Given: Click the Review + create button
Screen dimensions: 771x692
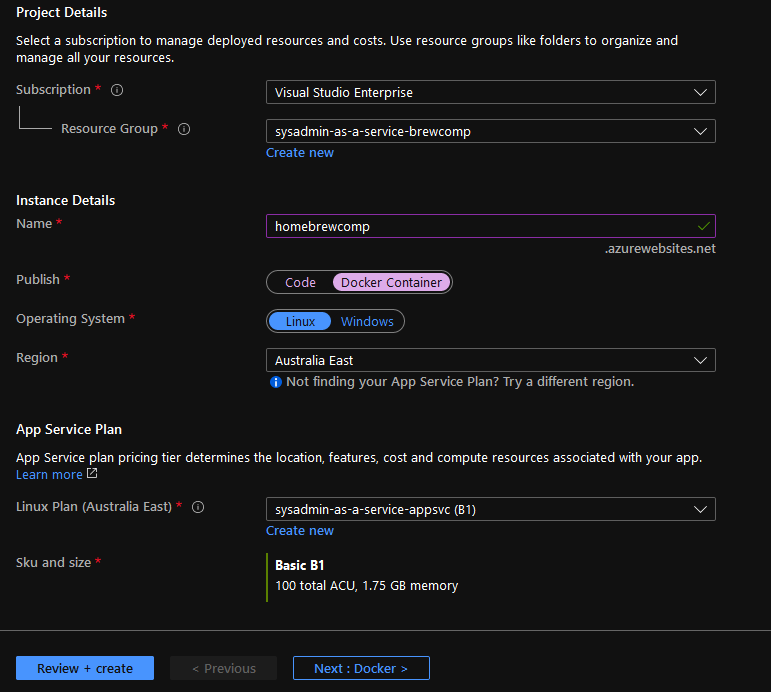Looking at the screenshot, I should click(x=85, y=668).
